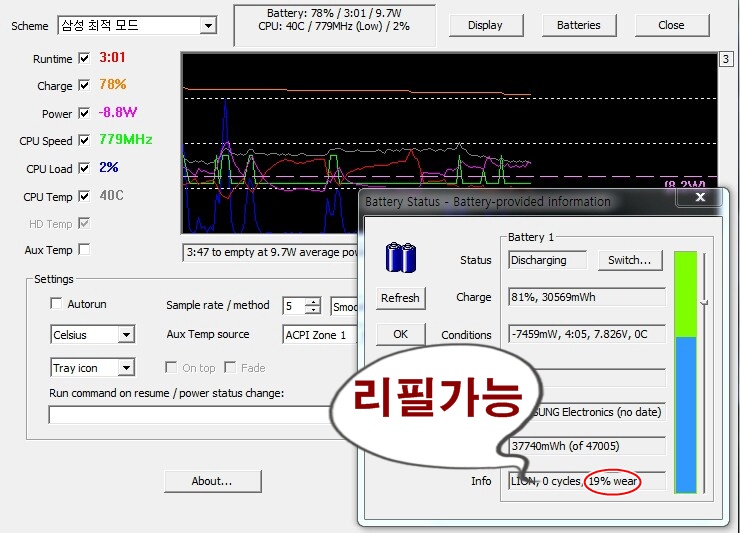The image size is (740, 533).
Task: Decrease the sample rate with down stepper
Action: pyautogui.click(x=312, y=310)
